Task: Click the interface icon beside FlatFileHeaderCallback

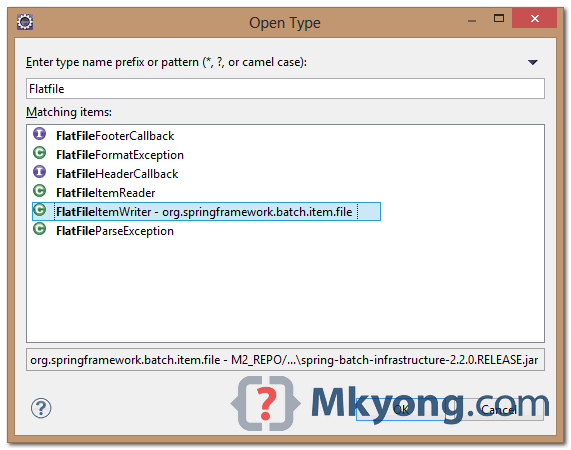Action: (x=39, y=172)
